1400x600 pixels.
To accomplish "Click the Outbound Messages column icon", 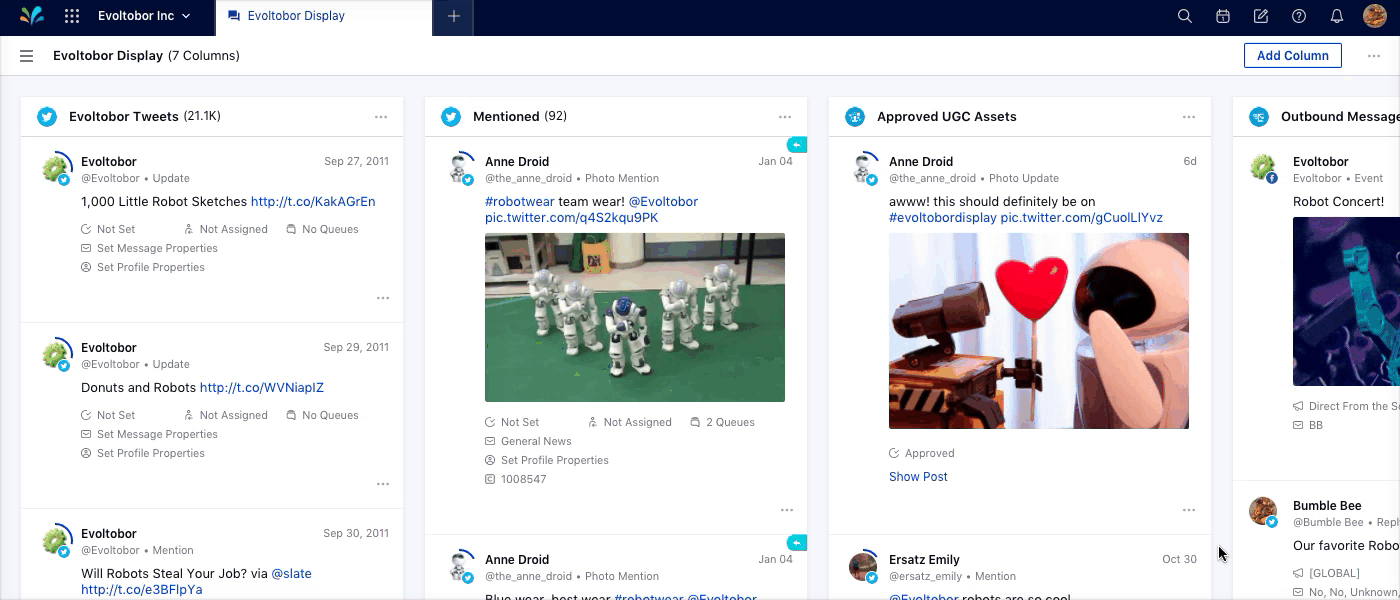I will (1259, 117).
